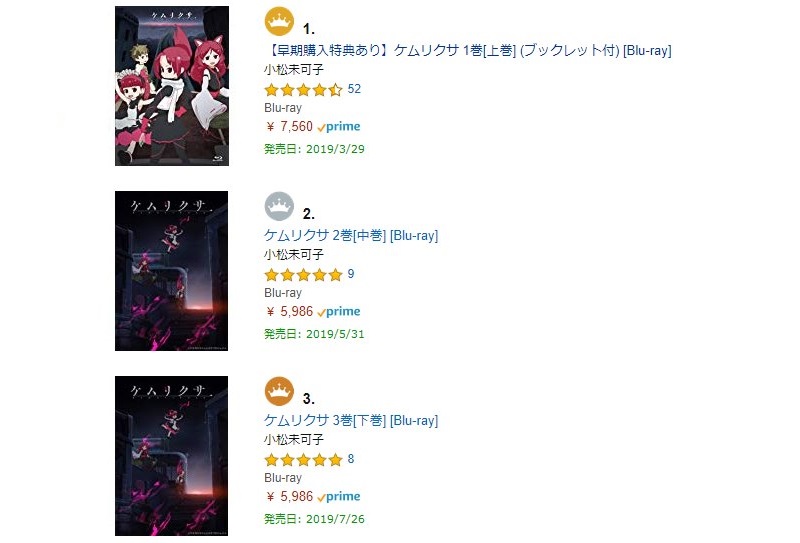800x543 pixels.
Task: Open the volume 2 cover thumbnail
Action: coord(172,271)
